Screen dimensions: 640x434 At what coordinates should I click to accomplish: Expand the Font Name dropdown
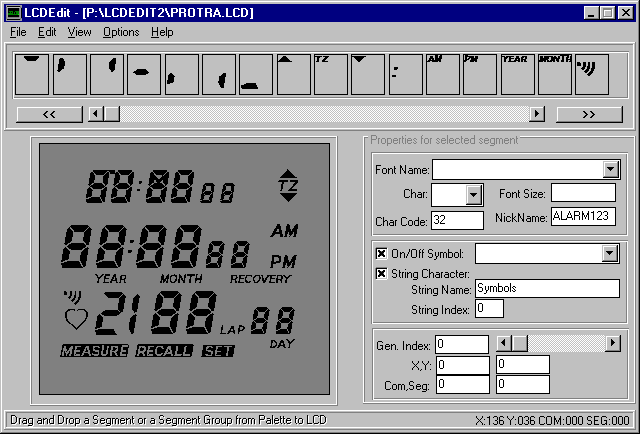[x=611, y=169]
